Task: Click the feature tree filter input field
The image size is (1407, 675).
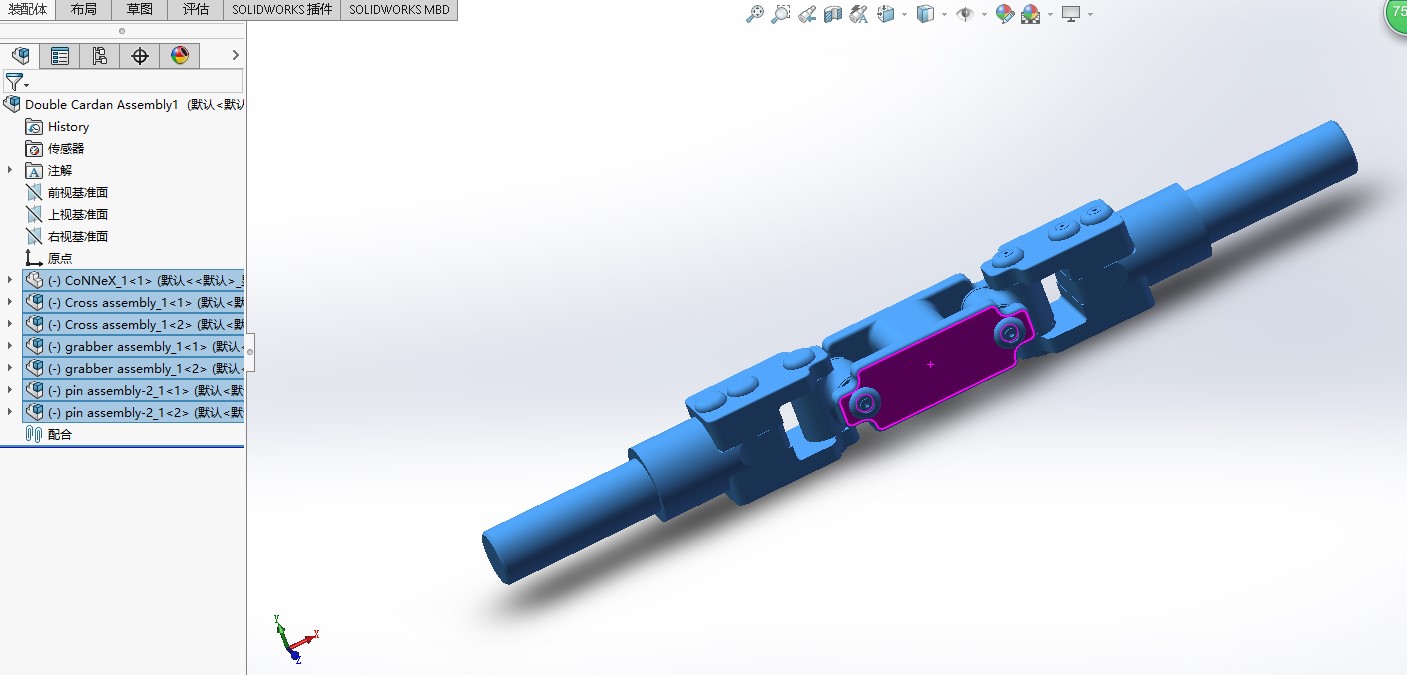Action: click(123, 81)
